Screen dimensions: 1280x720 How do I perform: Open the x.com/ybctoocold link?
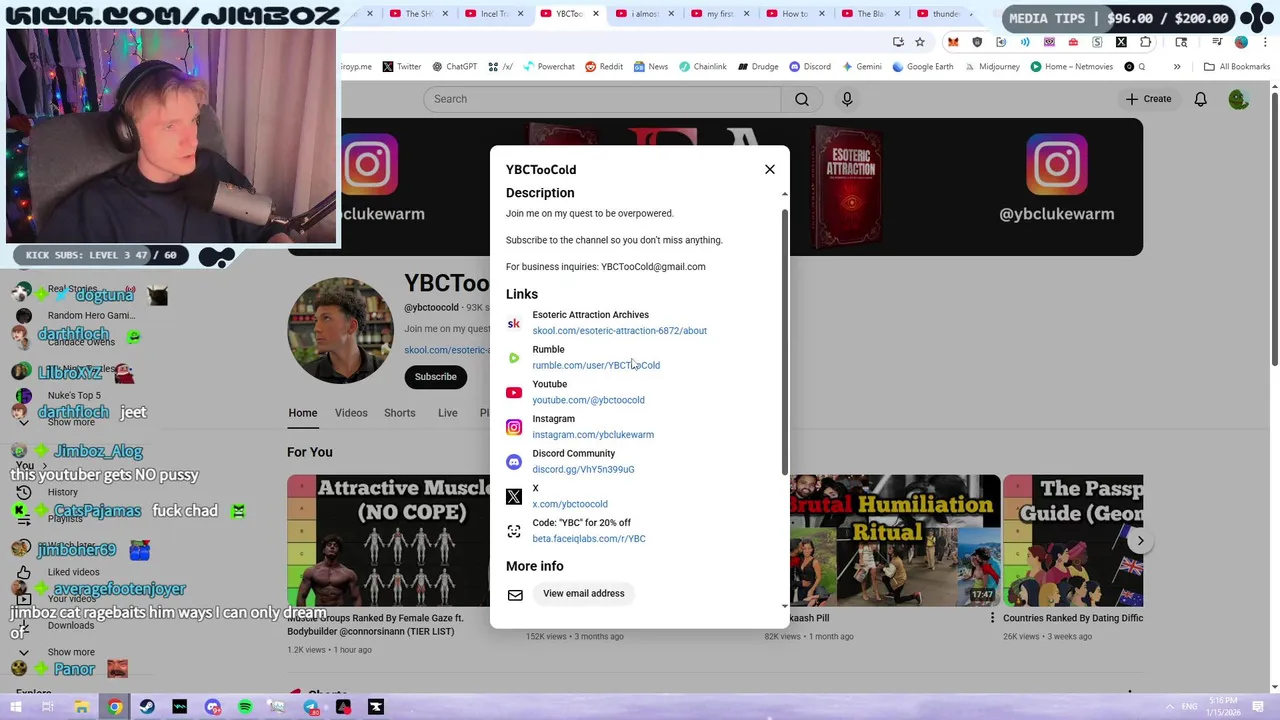(570, 504)
